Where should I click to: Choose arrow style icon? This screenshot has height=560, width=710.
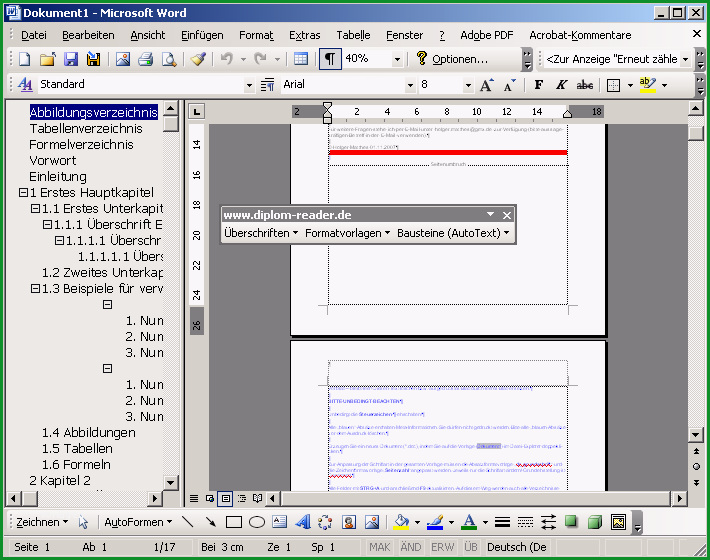[548, 522]
